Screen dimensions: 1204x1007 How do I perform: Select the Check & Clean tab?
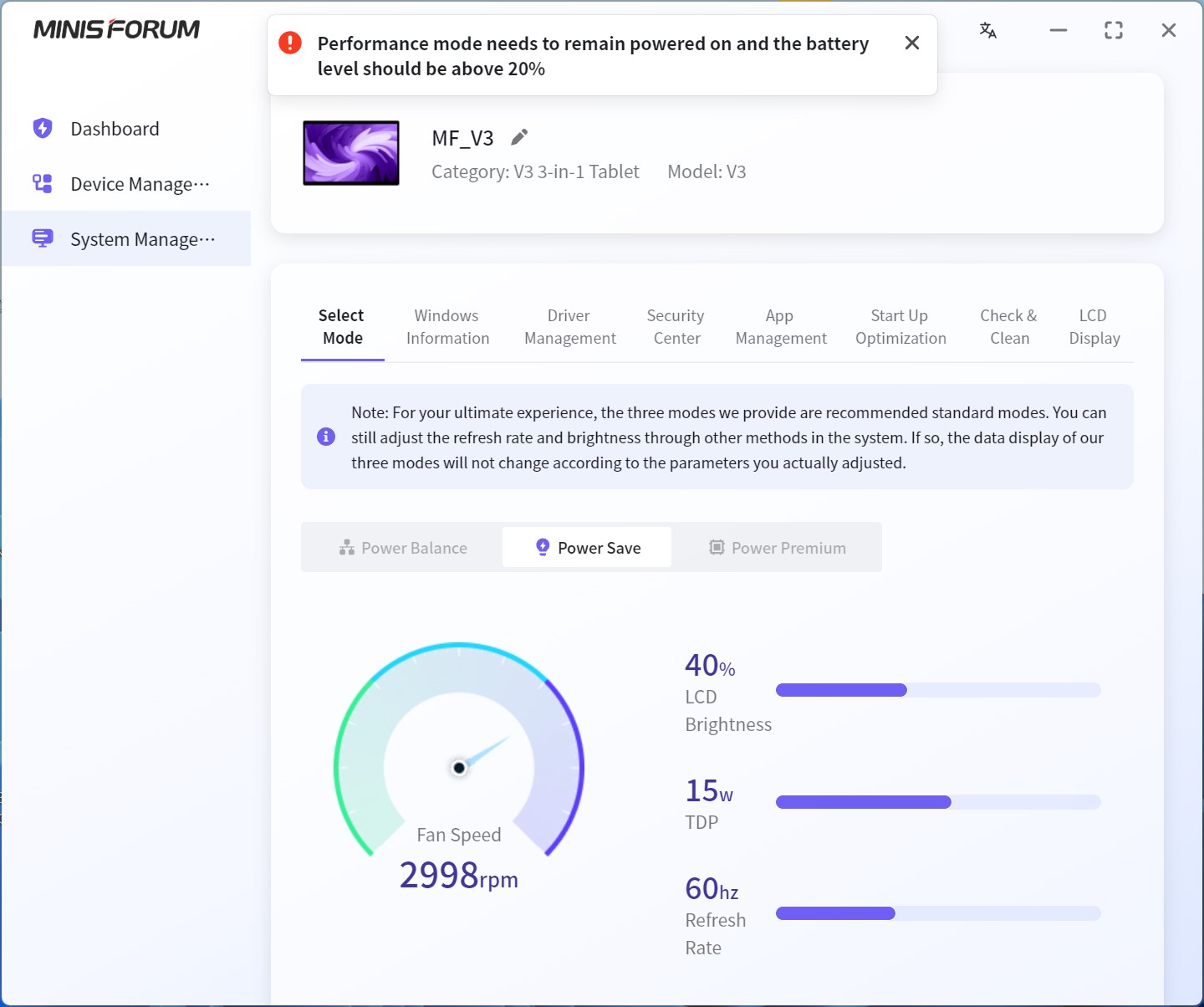[1009, 327]
